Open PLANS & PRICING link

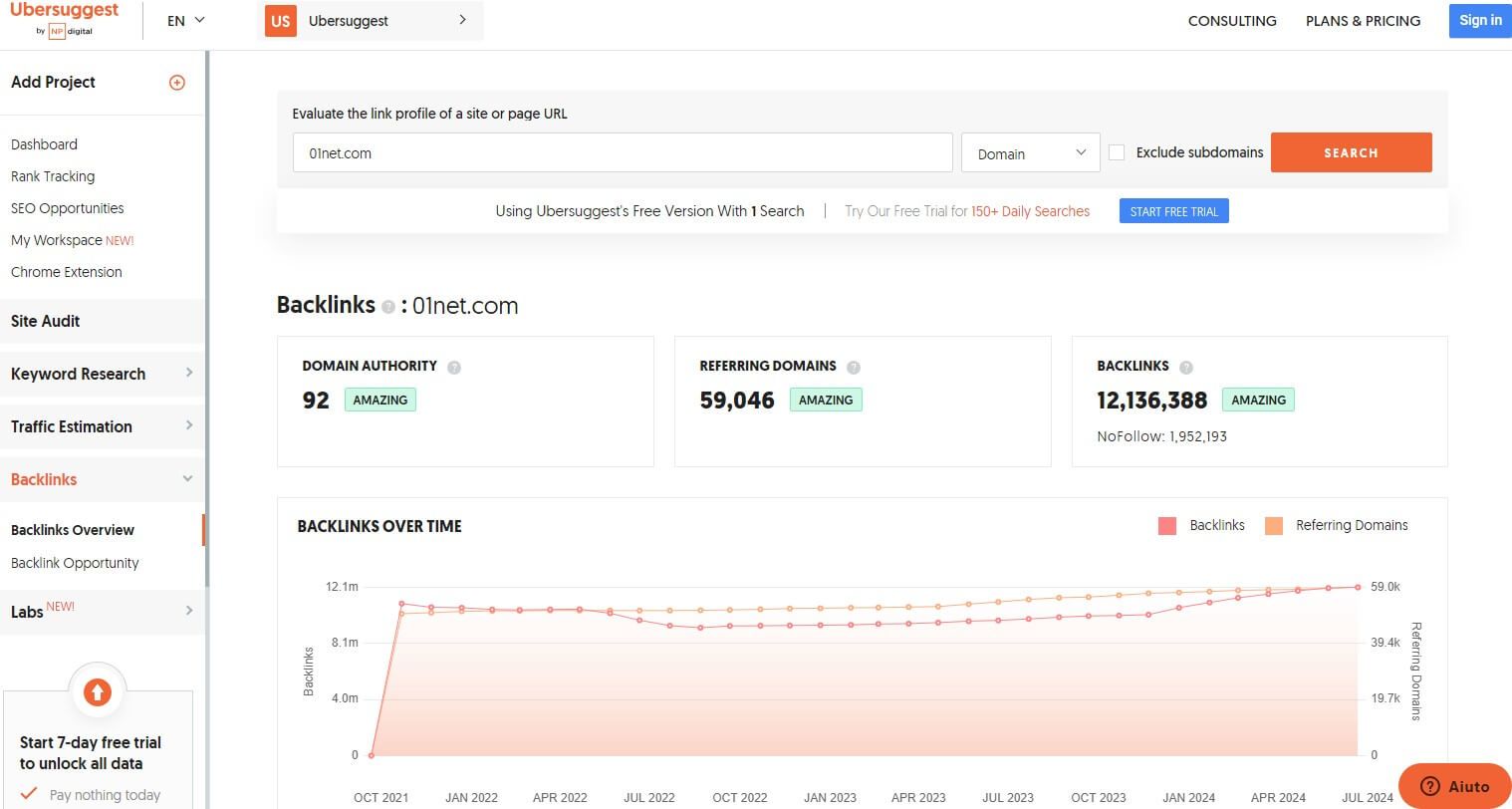pos(1363,21)
